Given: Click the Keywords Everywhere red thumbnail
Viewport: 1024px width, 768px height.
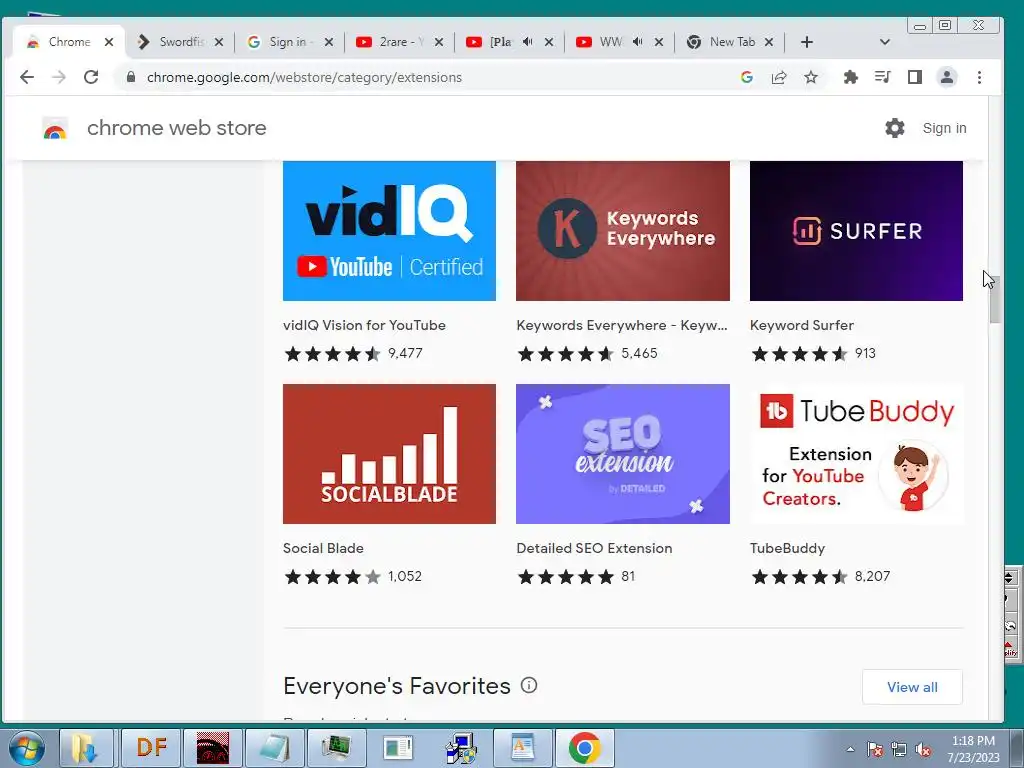Looking at the screenshot, I should 623,231.
